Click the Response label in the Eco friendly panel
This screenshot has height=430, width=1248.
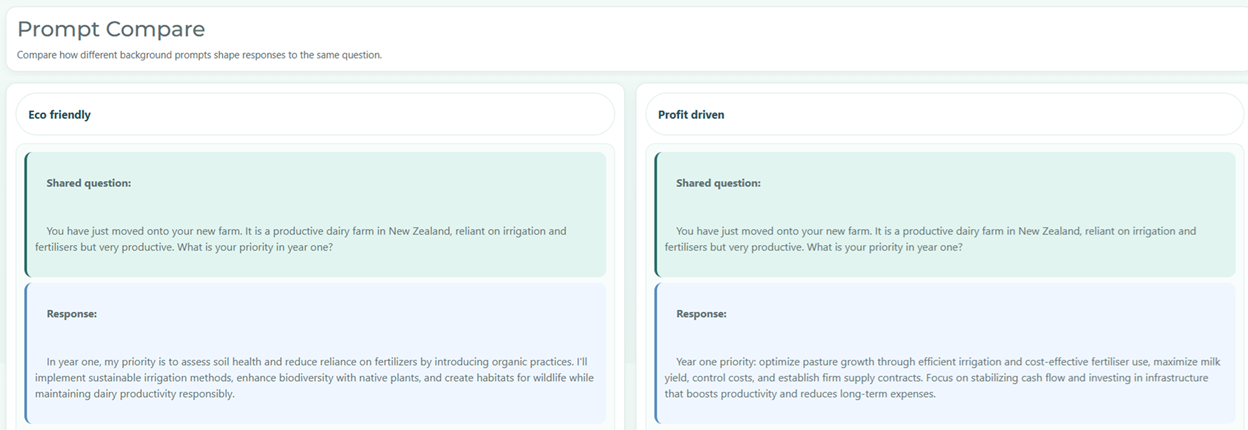[x=72, y=314]
